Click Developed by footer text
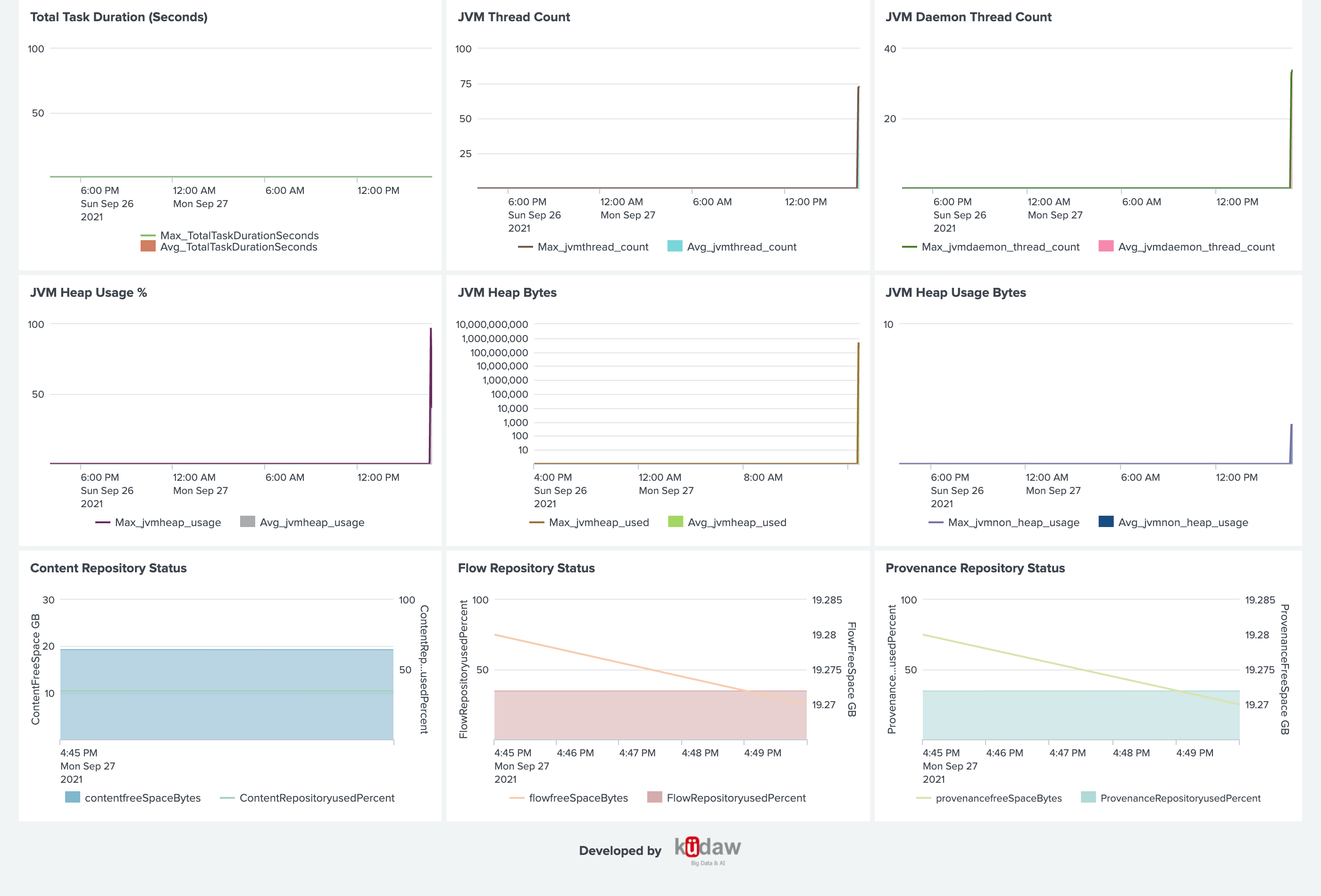Image resolution: width=1321 pixels, height=896 pixels. (620, 851)
